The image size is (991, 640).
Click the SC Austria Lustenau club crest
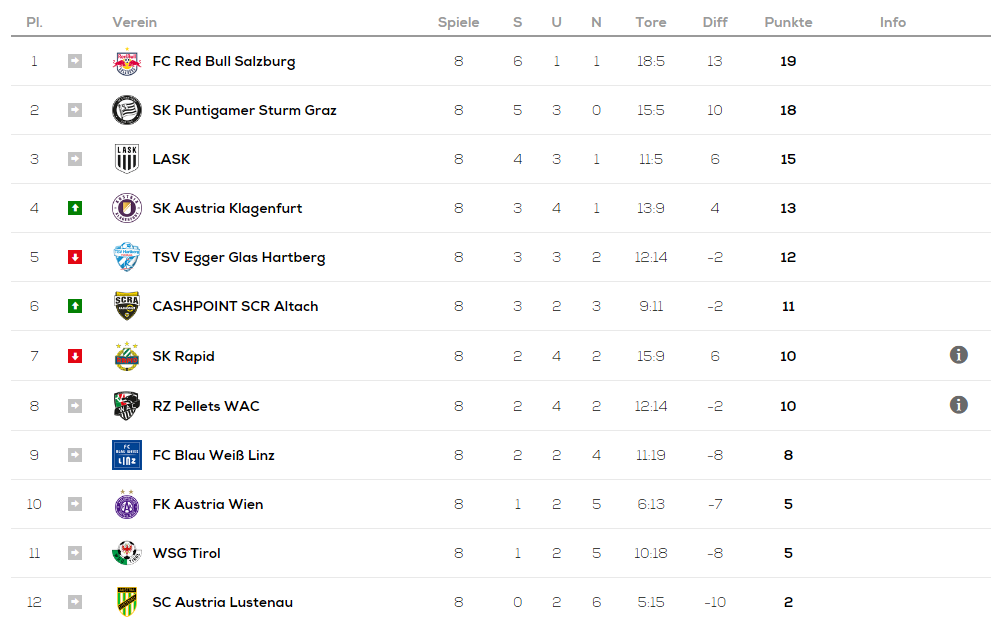pos(127,602)
